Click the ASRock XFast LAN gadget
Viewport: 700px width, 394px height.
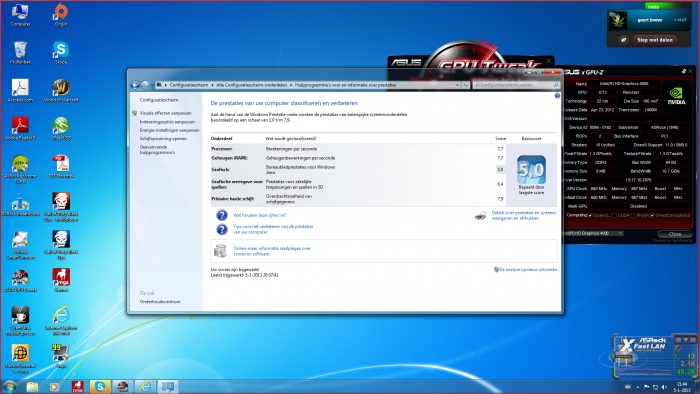coord(654,356)
